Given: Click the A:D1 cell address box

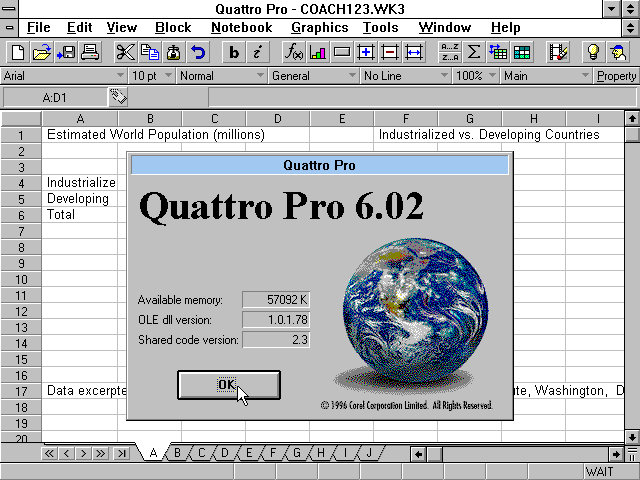Looking at the screenshot, I should pyautogui.click(x=55, y=98).
